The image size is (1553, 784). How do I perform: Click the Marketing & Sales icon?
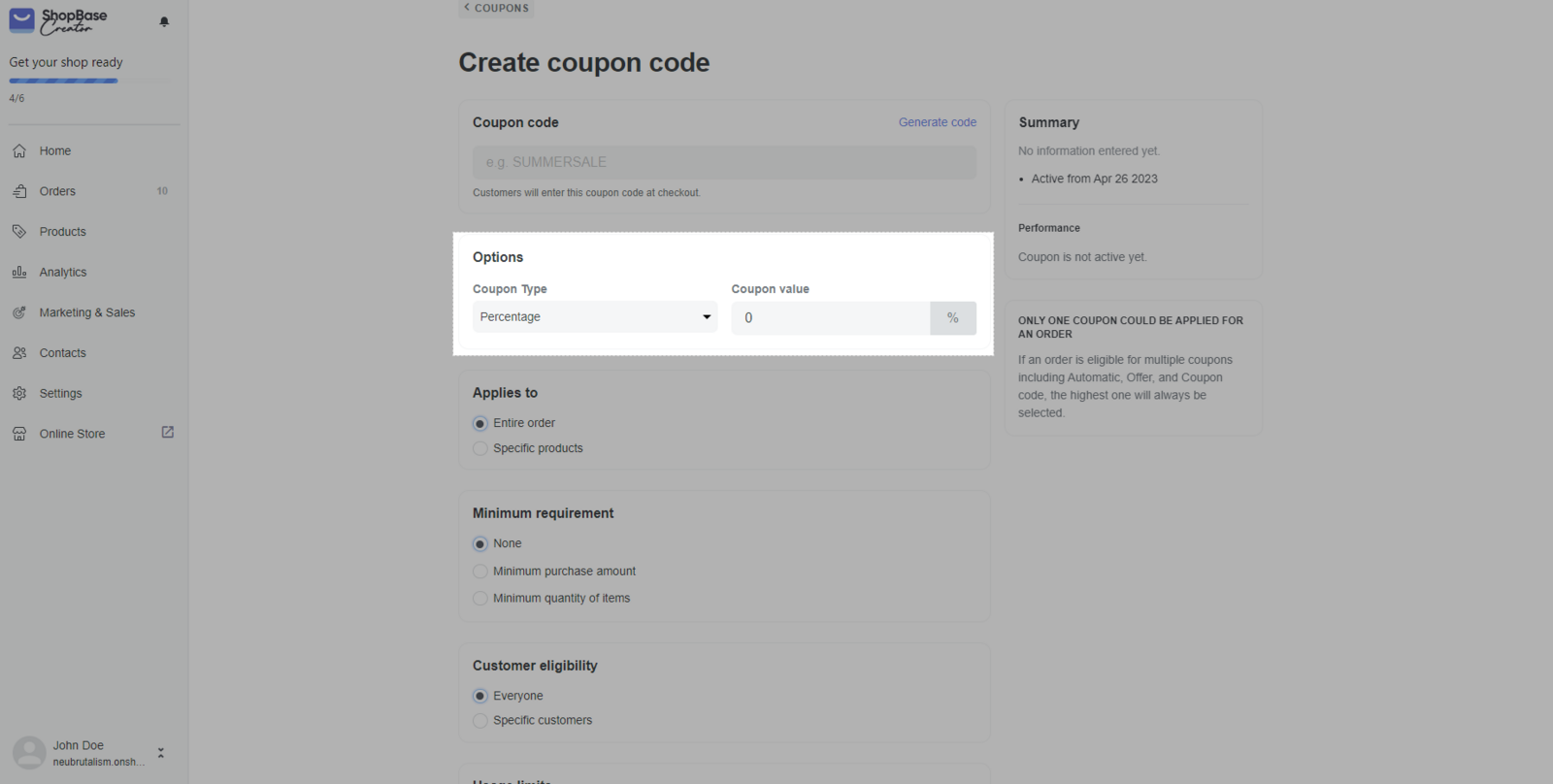click(x=19, y=312)
